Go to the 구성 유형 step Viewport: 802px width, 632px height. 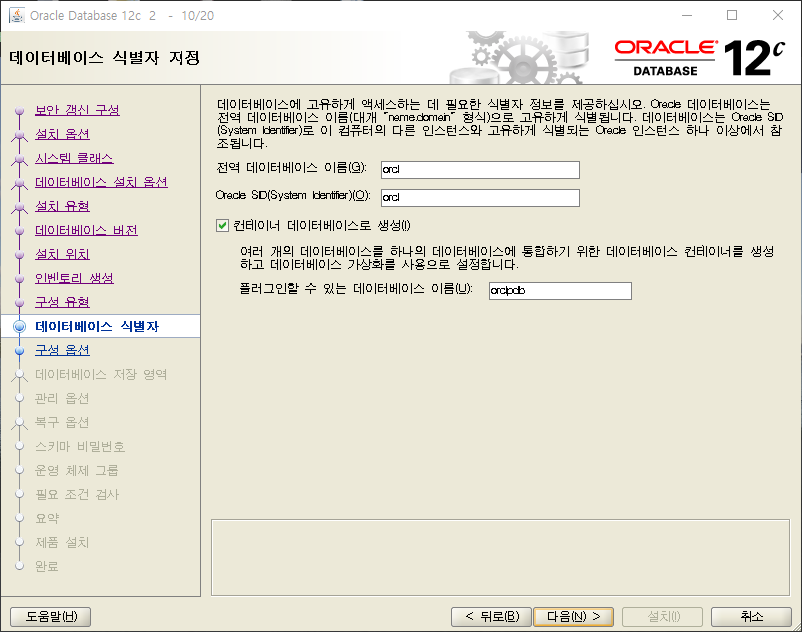[x=62, y=302]
